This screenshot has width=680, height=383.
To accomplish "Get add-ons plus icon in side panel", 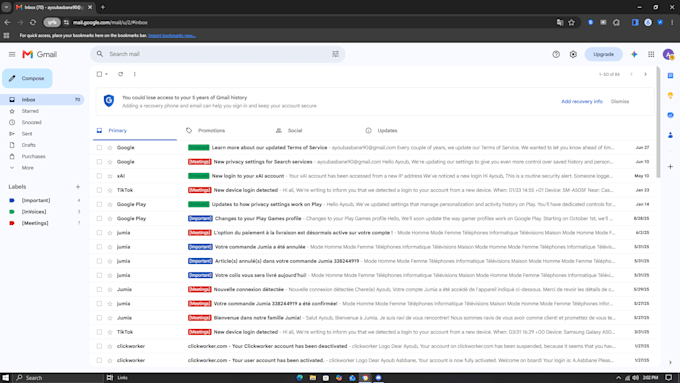I will tap(670, 167).
